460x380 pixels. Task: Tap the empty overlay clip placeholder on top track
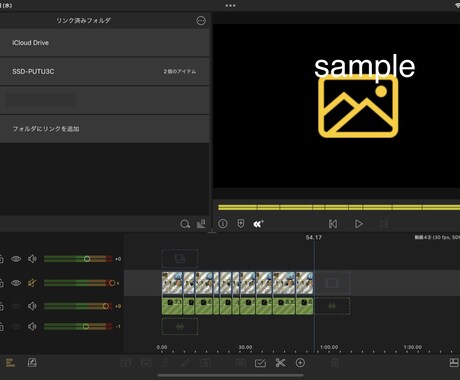(180, 259)
